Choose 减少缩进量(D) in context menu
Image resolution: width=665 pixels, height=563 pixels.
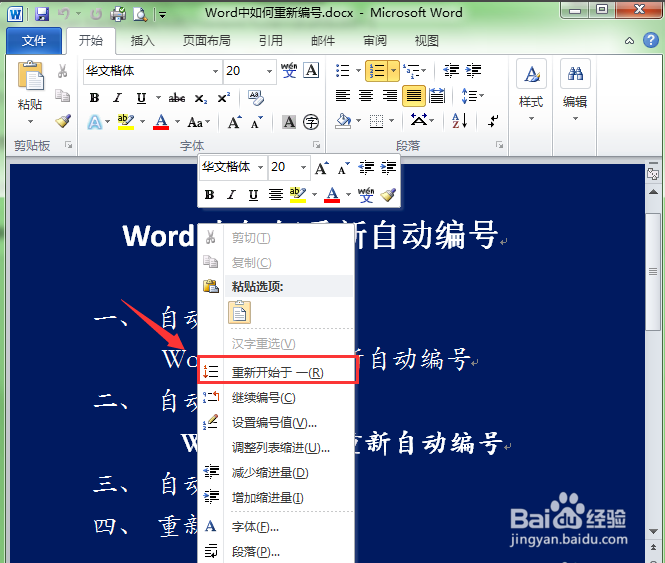[x=276, y=473]
